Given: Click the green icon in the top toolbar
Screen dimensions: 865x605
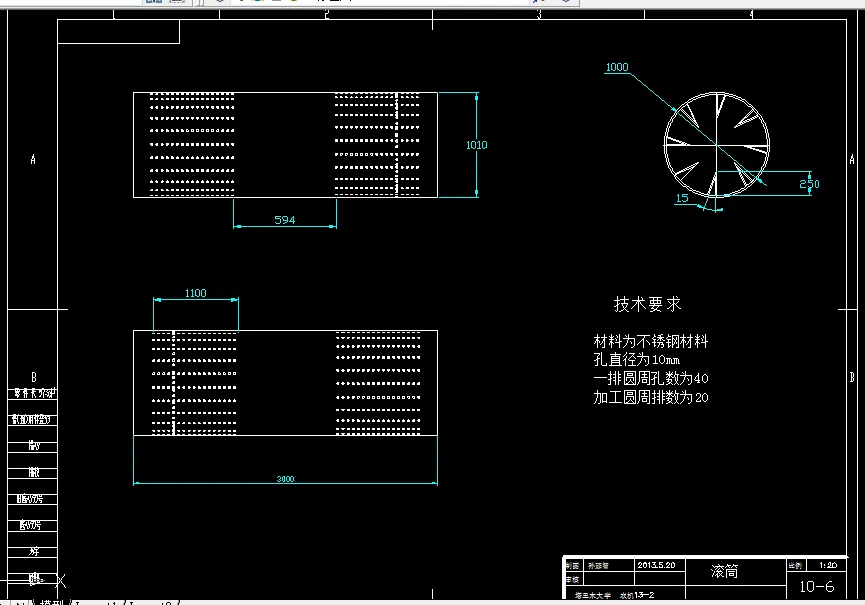Looking at the screenshot, I should [x=295, y=2].
